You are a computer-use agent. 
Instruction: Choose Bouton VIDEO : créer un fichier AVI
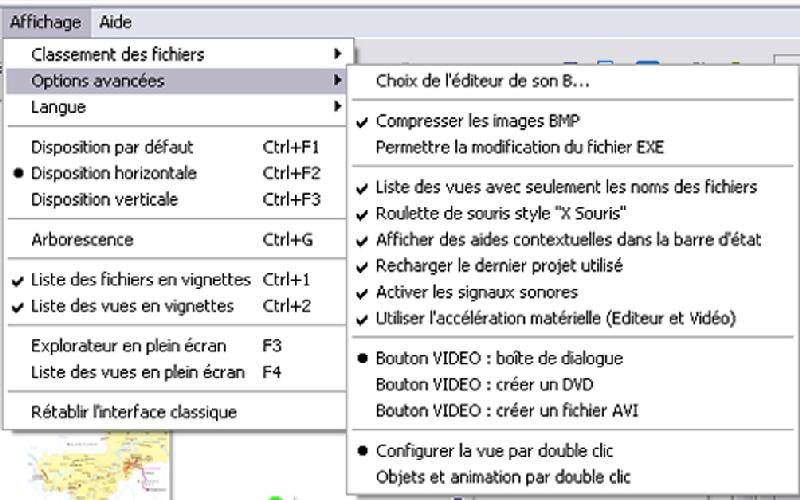(x=571, y=411)
